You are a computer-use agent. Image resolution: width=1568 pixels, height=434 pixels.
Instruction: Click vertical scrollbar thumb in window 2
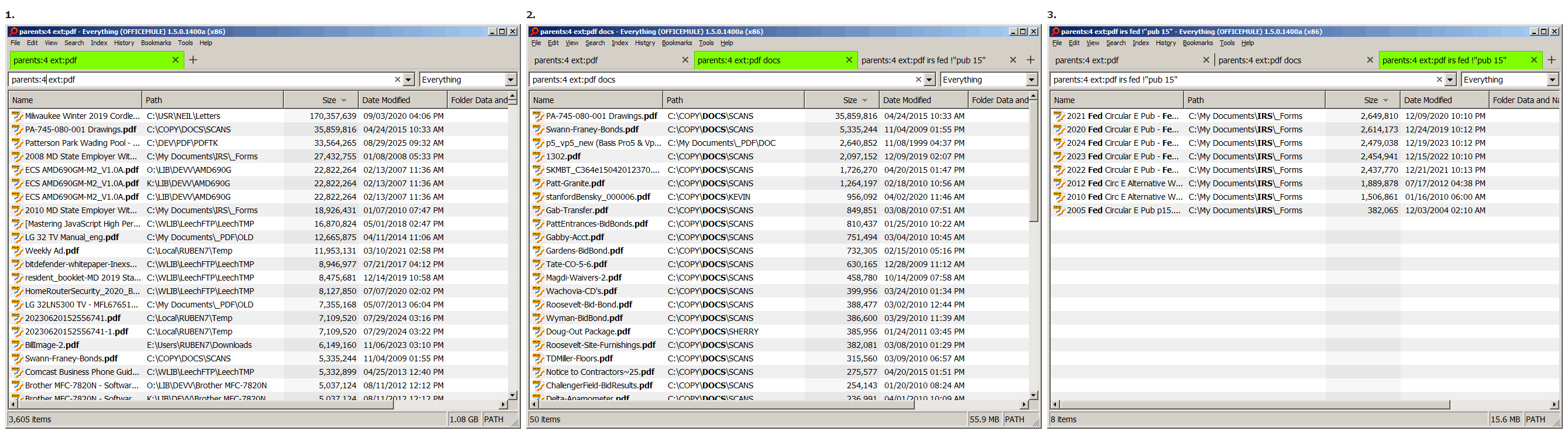[x=1034, y=161]
